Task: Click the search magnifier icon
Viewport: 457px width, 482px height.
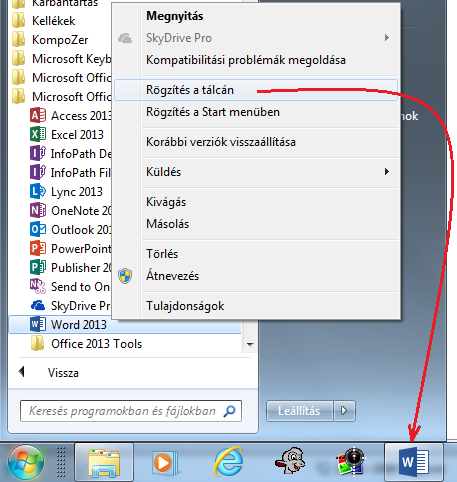Action: (x=229, y=411)
